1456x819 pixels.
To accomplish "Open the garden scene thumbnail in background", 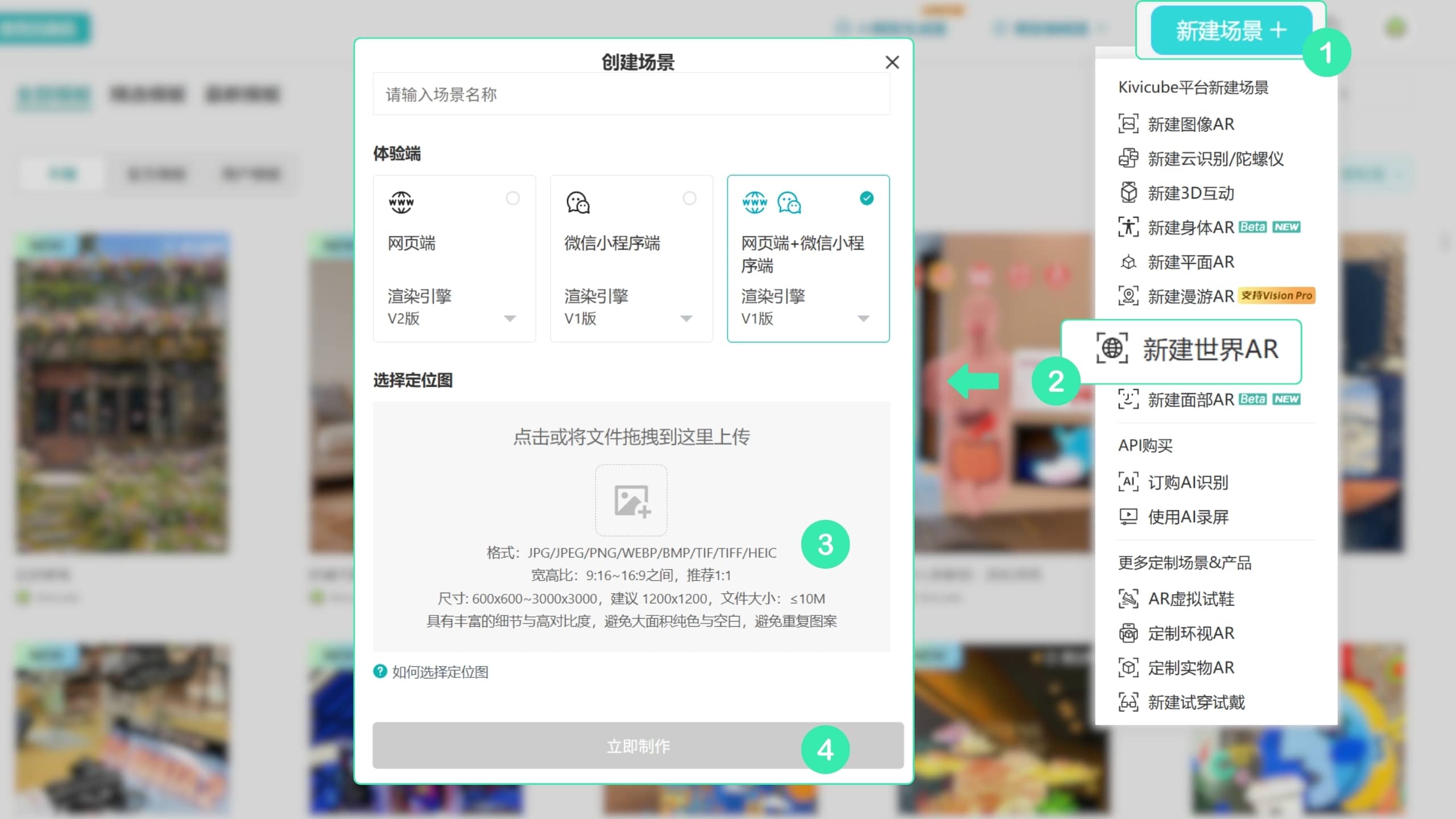I will tap(122, 392).
